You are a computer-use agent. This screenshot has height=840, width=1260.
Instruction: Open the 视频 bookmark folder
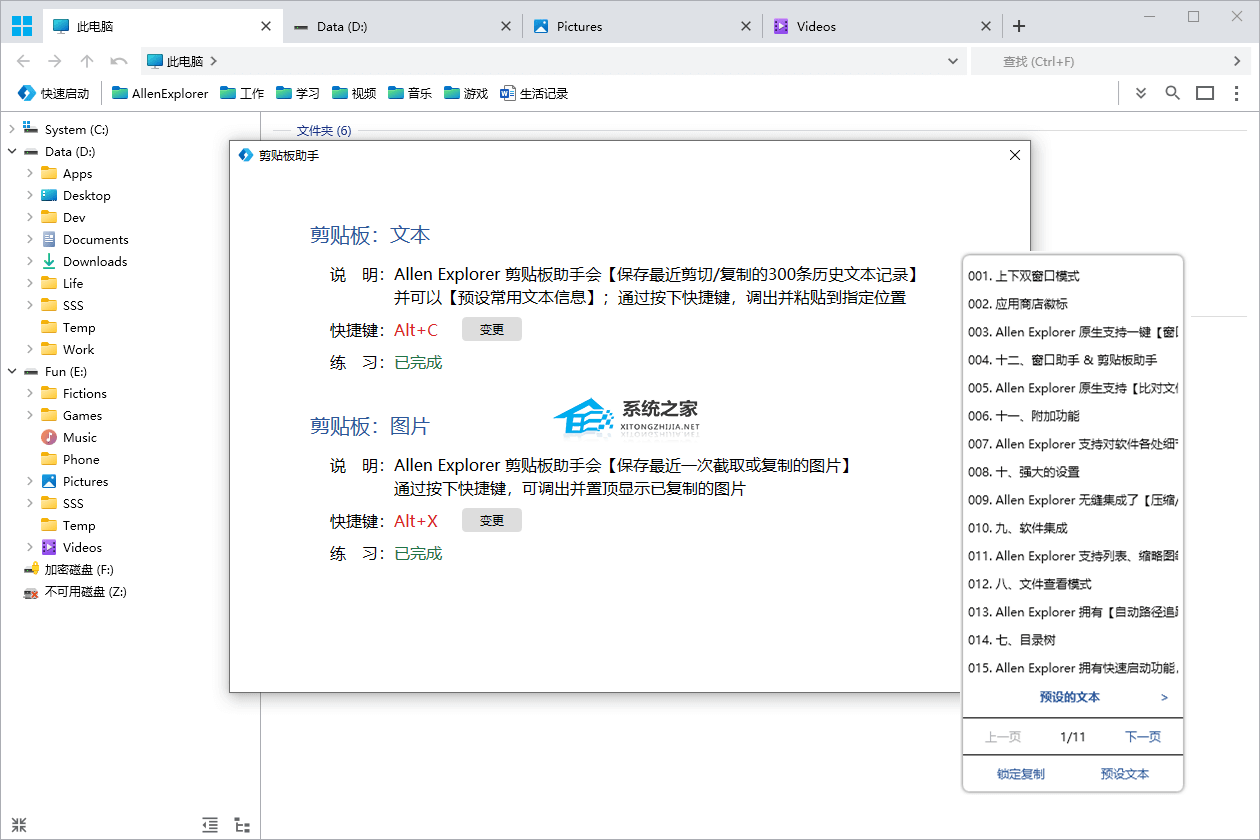coord(354,93)
